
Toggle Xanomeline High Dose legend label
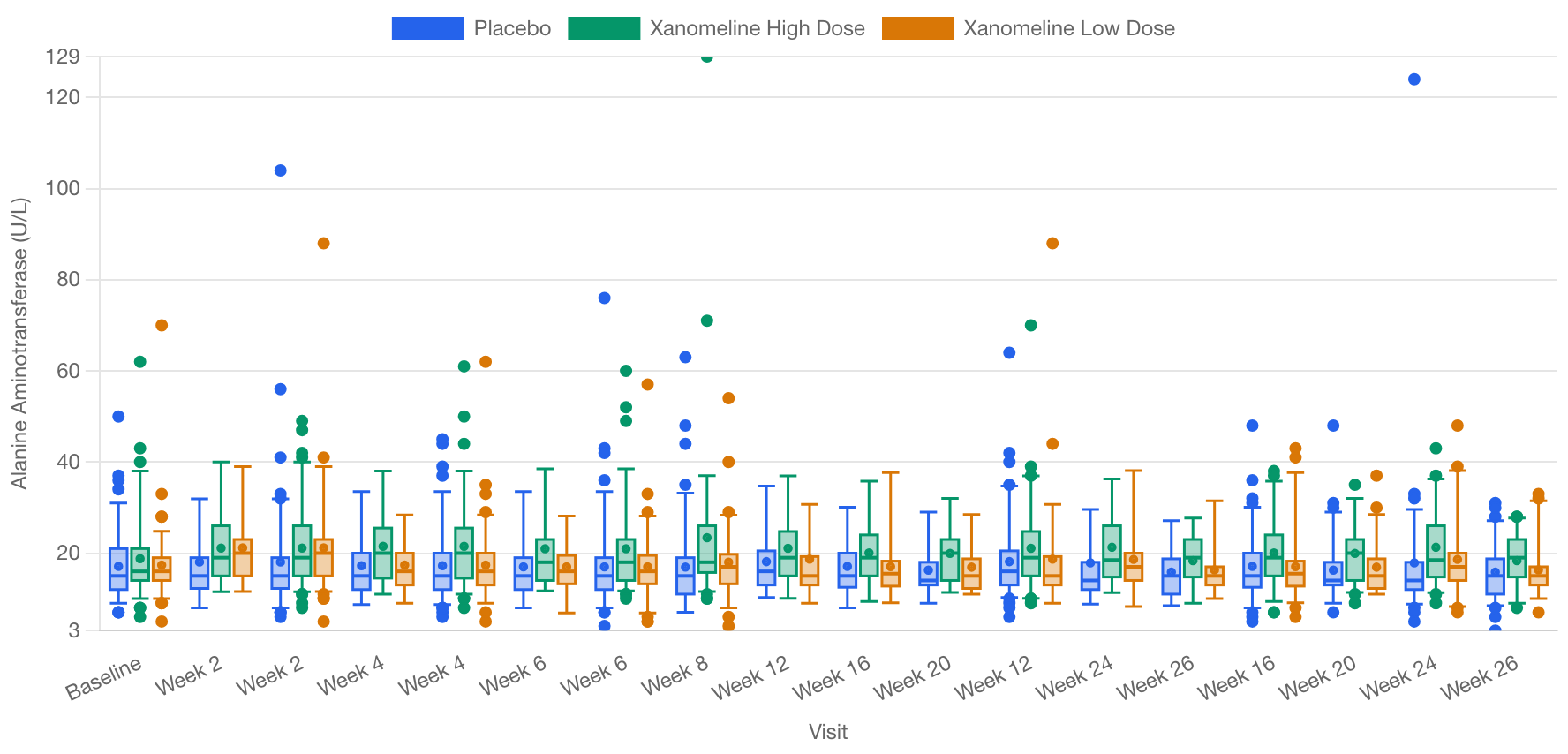(x=757, y=28)
